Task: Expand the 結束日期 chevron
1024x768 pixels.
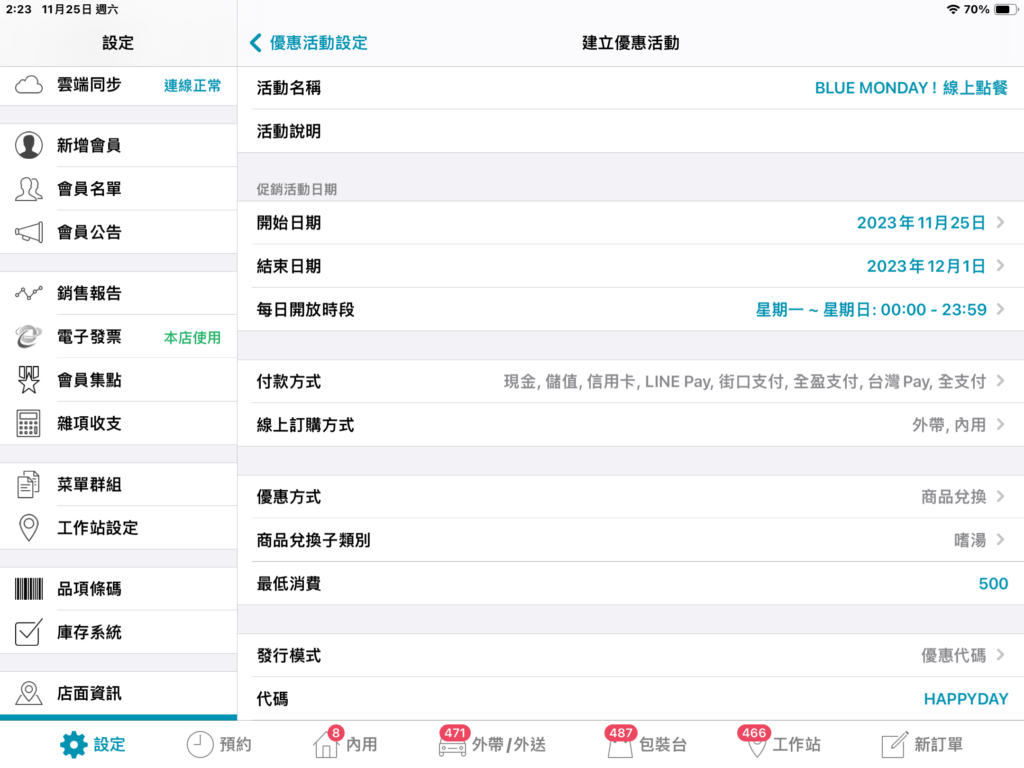Action: click(x=1000, y=266)
